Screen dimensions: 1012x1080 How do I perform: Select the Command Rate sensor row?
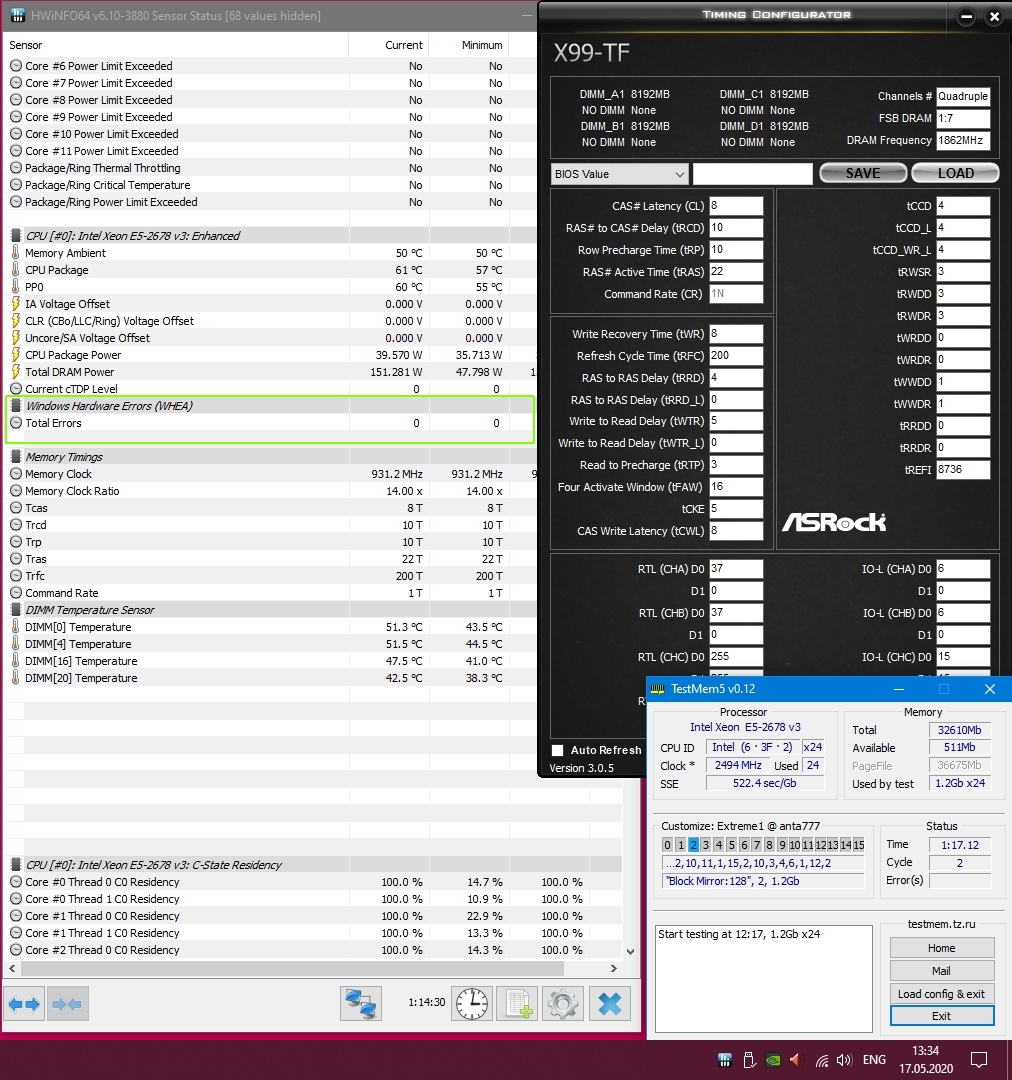click(270, 593)
